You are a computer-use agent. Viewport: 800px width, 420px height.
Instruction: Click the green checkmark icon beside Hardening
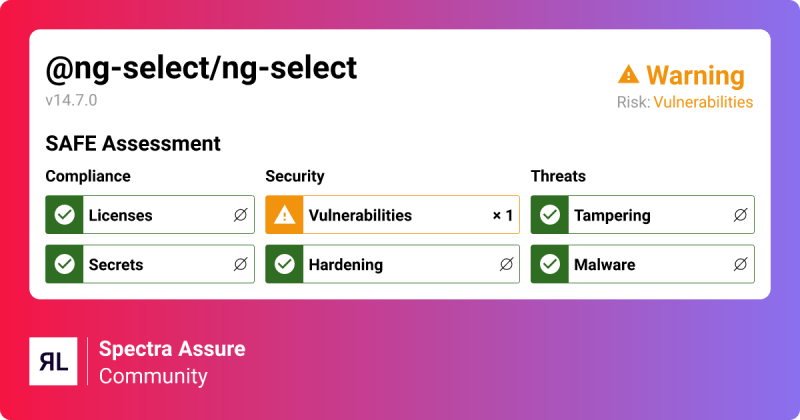tap(284, 264)
